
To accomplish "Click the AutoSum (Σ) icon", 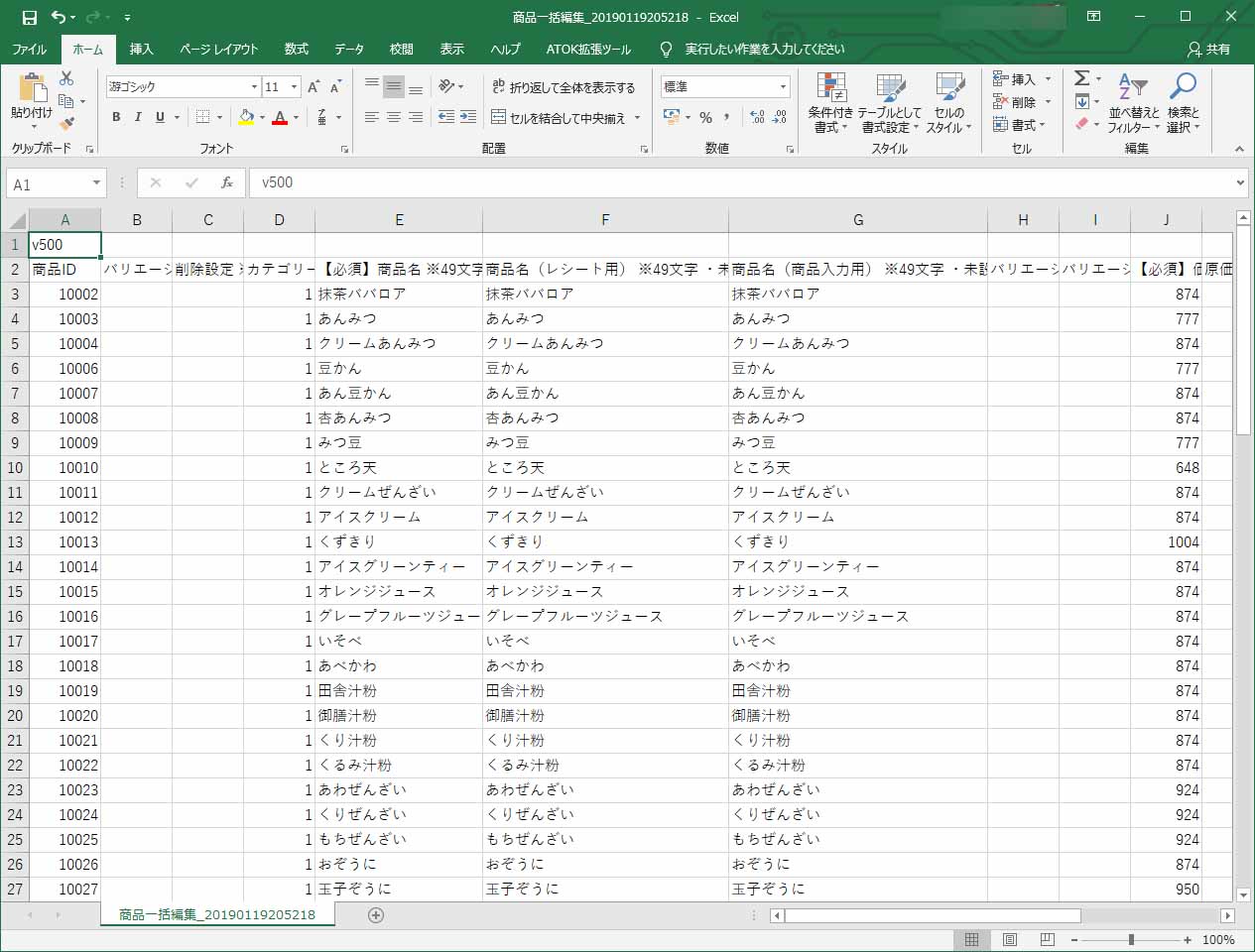I will pyautogui.click(x=1079, y=76).
